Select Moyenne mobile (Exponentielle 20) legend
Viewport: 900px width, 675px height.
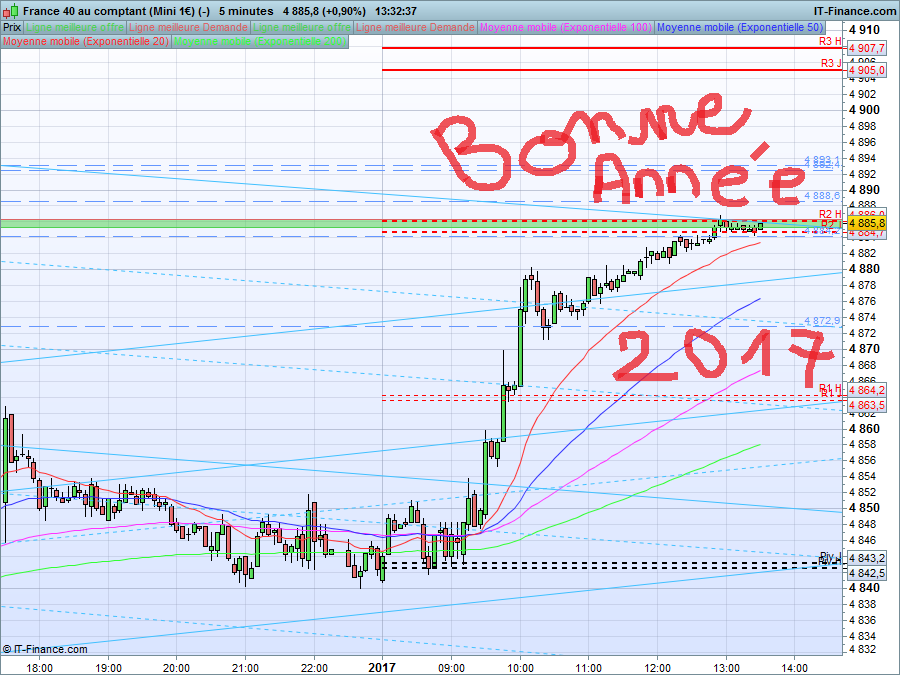(x=86, y=41)
